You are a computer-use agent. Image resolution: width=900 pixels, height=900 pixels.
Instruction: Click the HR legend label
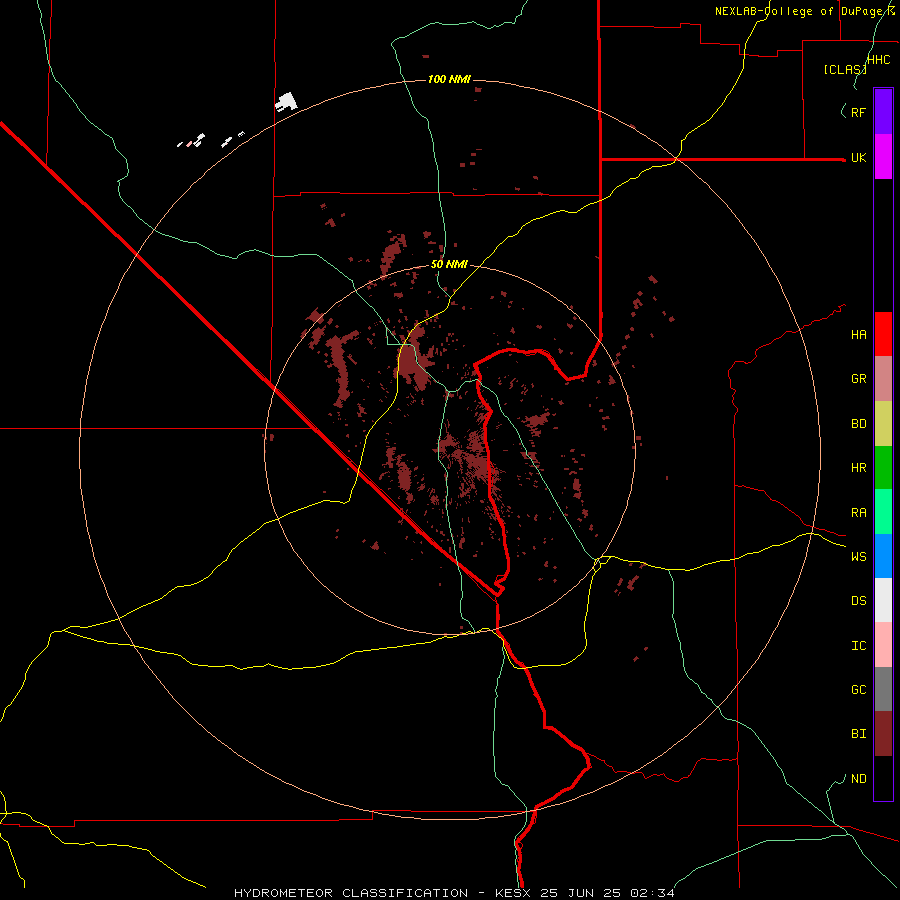(858, 468)
